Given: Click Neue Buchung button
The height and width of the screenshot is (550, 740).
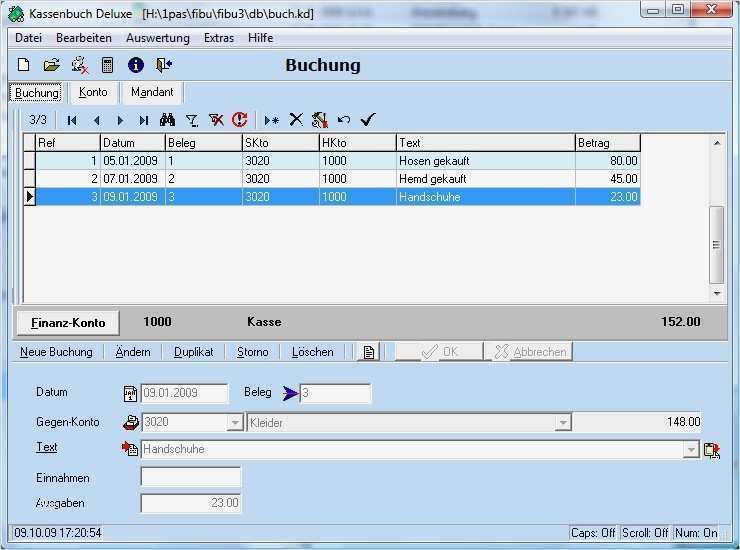Looking at the screenshot, I should 56,352.
